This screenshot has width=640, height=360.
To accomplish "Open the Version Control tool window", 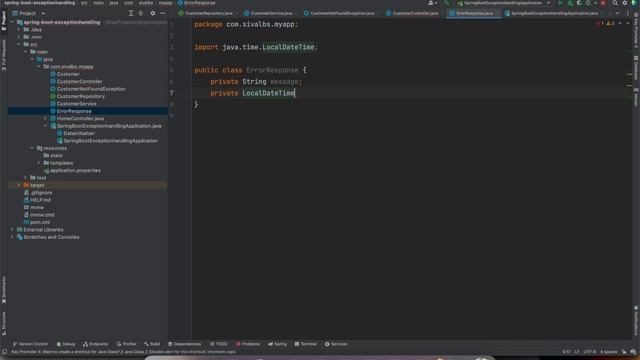I will (x=30, y=344).
